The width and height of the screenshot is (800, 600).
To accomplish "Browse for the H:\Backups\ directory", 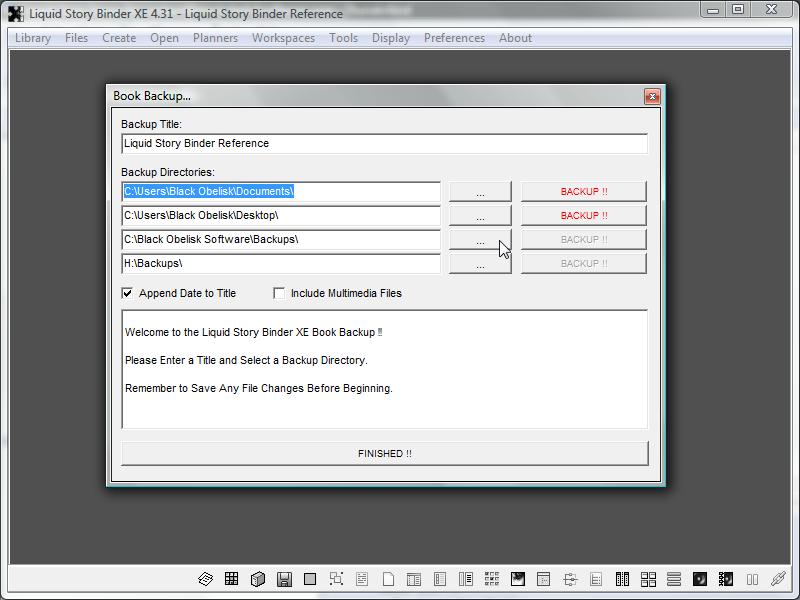I will tap(480, 264).
